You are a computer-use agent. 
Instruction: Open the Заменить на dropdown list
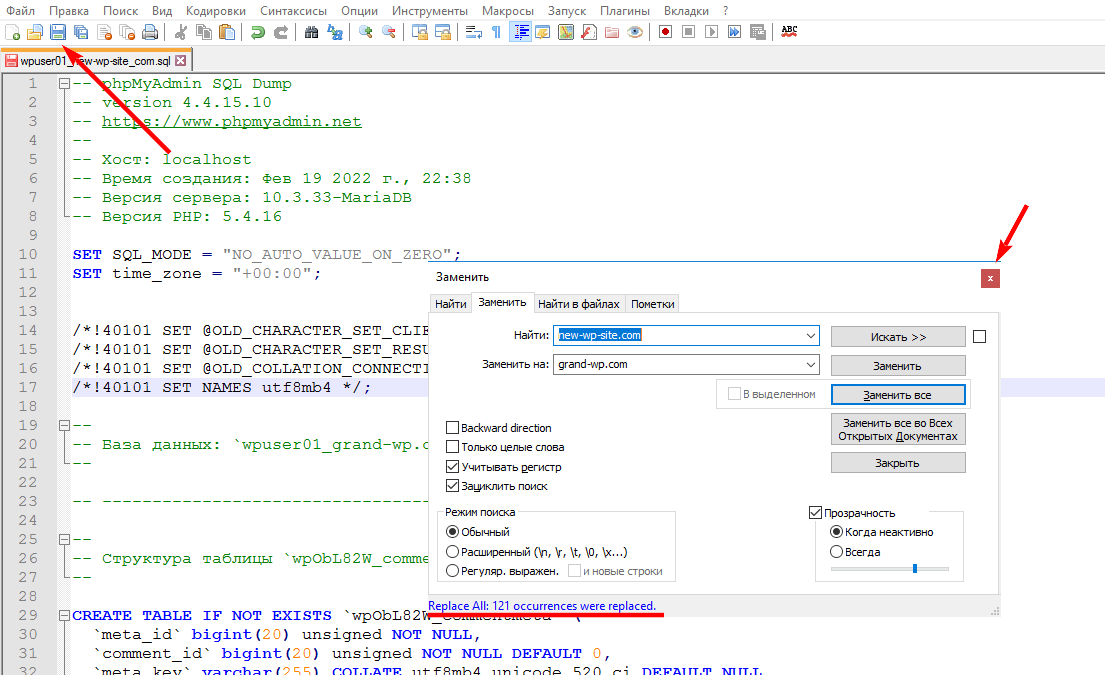coord(811,365)
